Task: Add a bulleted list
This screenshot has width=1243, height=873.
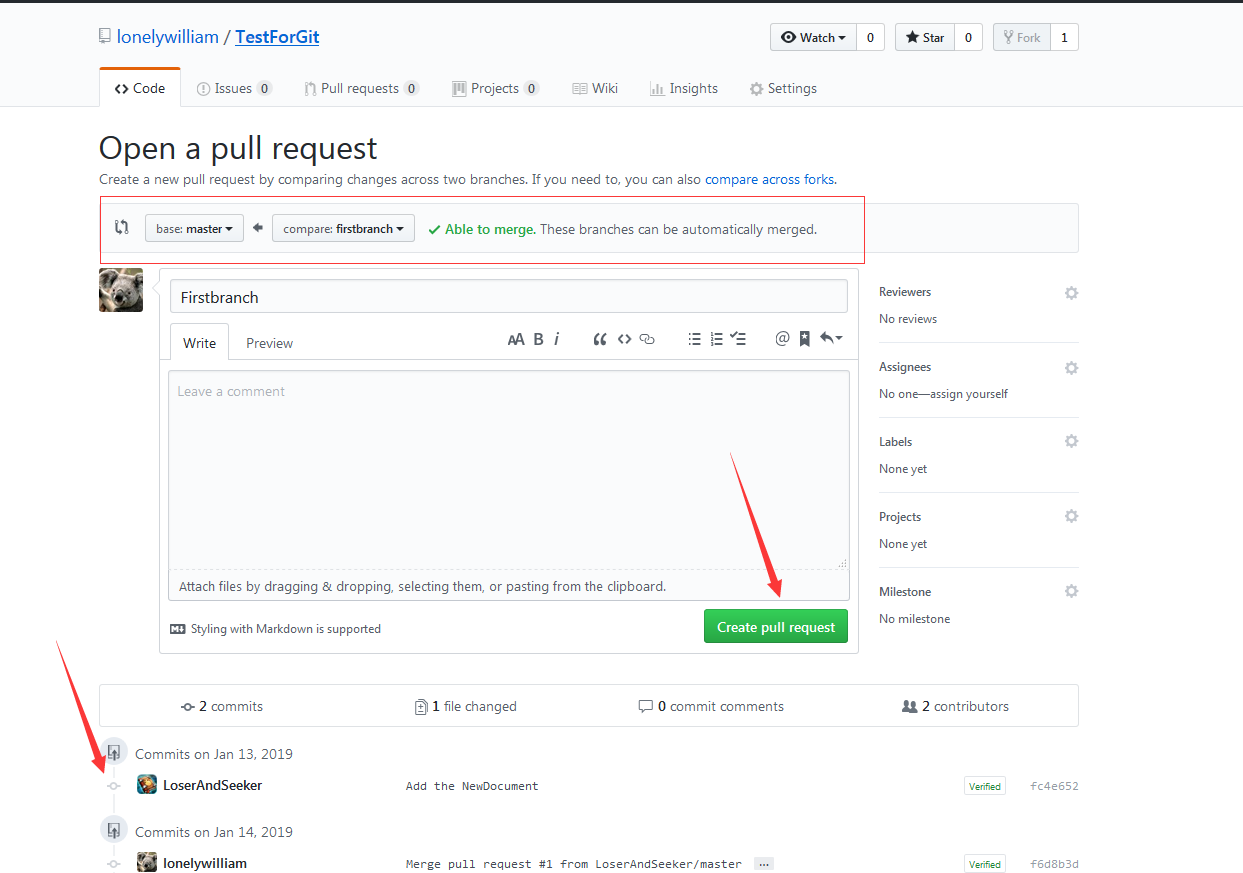Action: (694, 339)
